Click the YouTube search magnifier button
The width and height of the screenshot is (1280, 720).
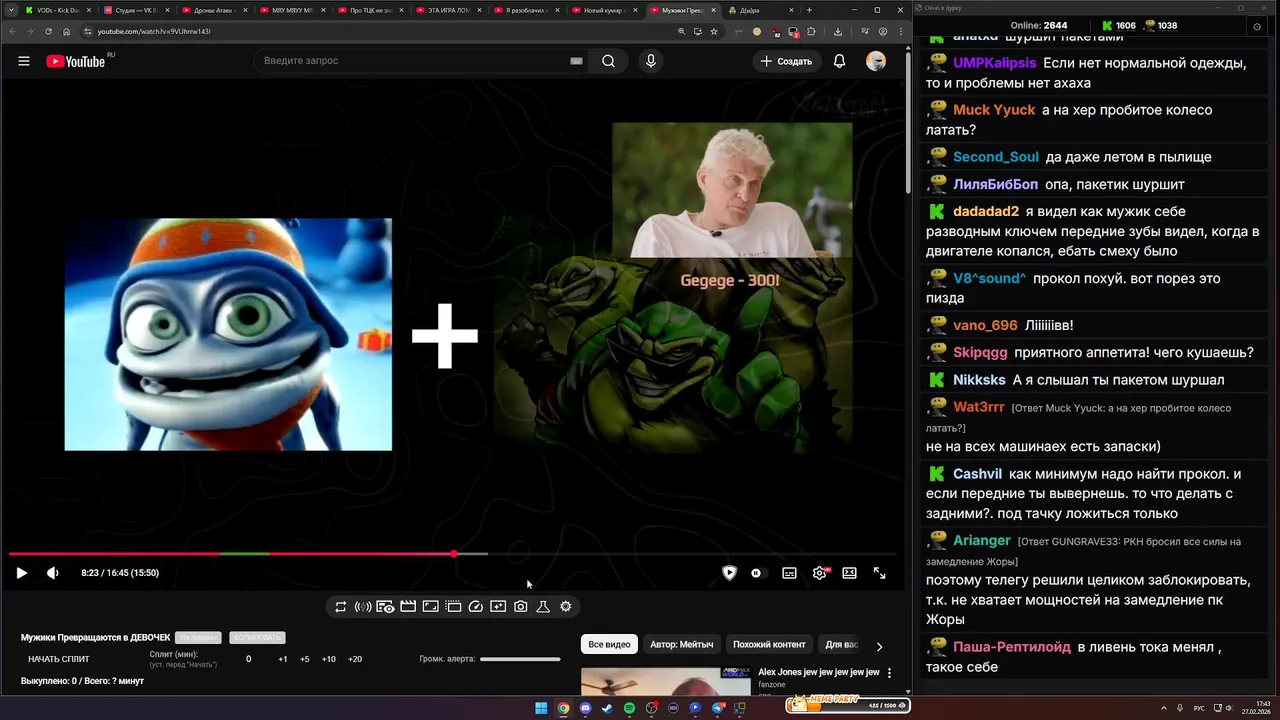pyautogui.click(x=608, y=61)
